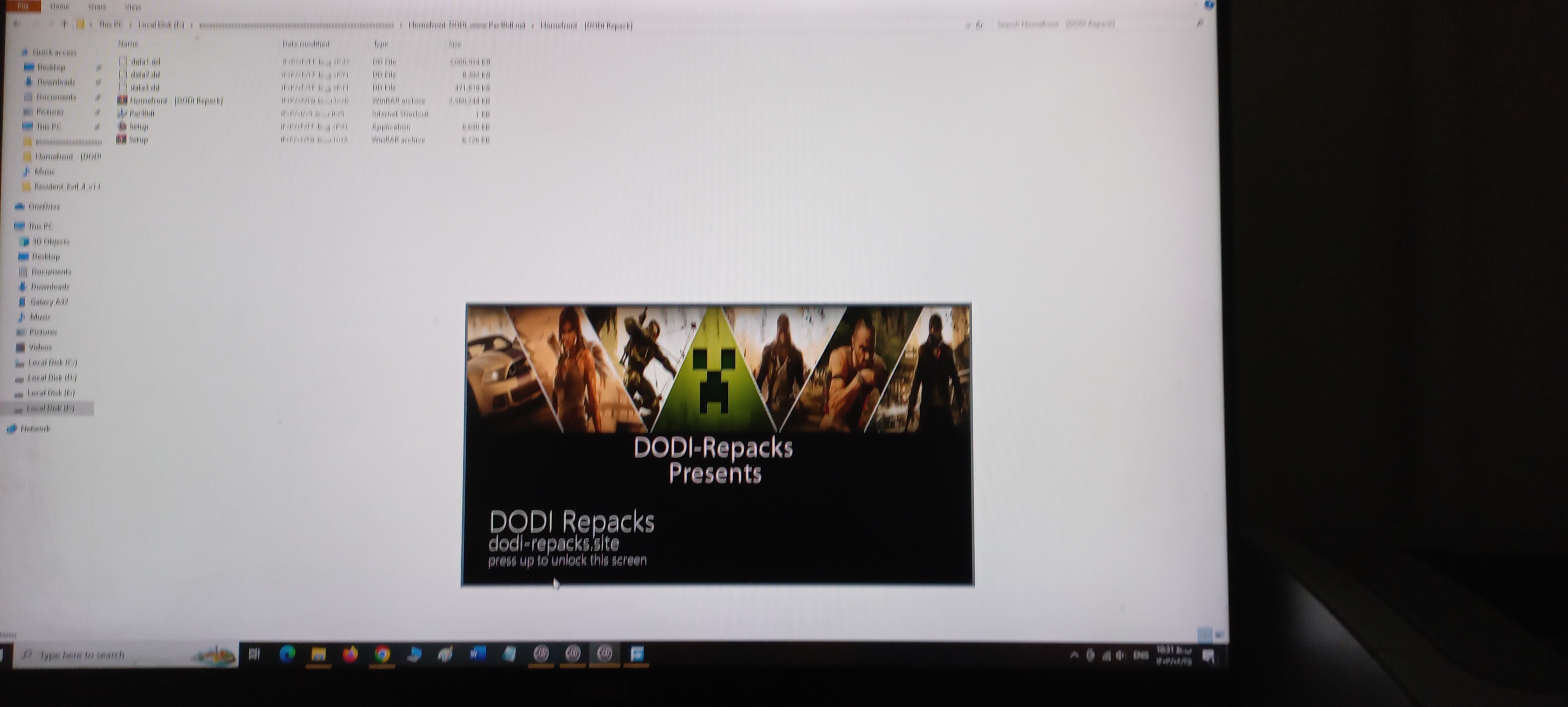Open the View ribbon tab
Image resolution: width=1568 pixels, height=707 pixels.
tap(133, 7)
